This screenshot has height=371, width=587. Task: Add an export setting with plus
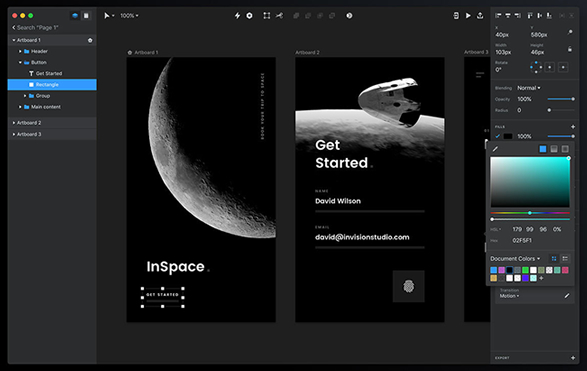point(573,358)
